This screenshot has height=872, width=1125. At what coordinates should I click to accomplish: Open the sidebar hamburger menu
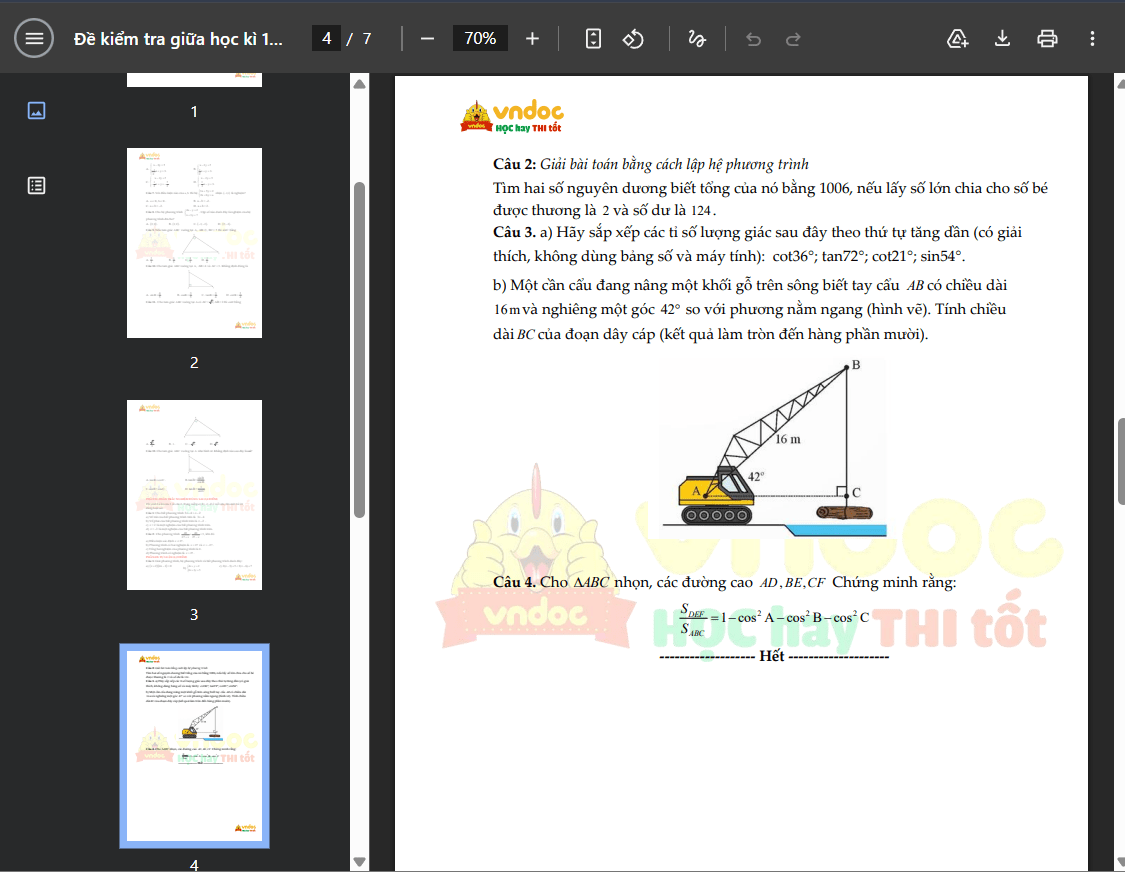[x=34, y=38]
